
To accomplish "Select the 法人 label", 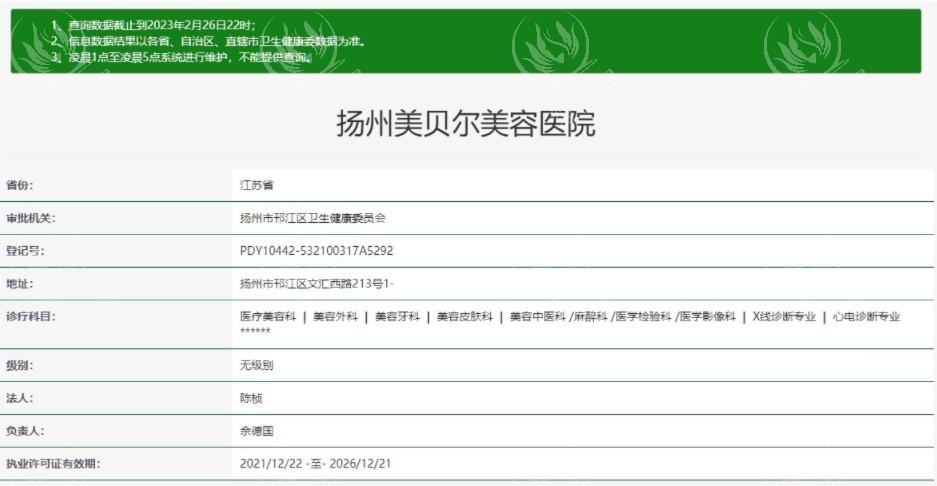I will click(x=20, y=398).
